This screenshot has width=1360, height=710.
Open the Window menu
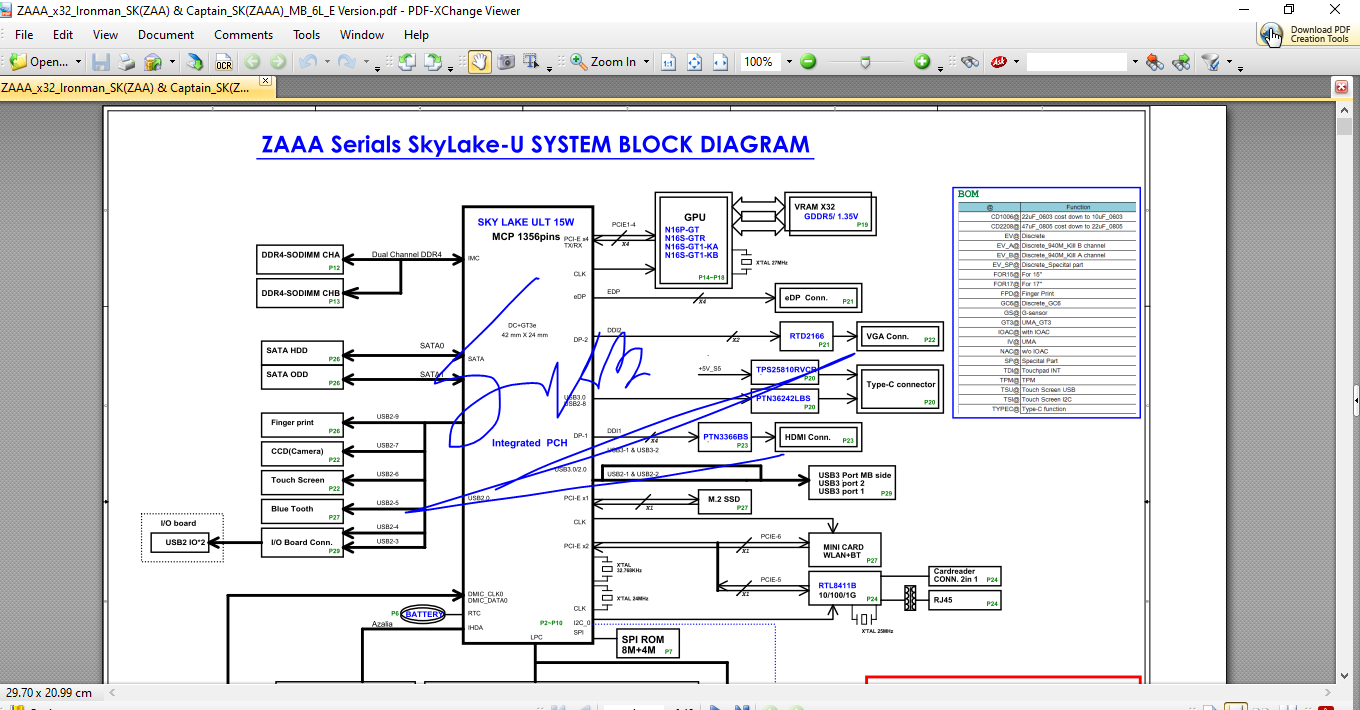362,34
